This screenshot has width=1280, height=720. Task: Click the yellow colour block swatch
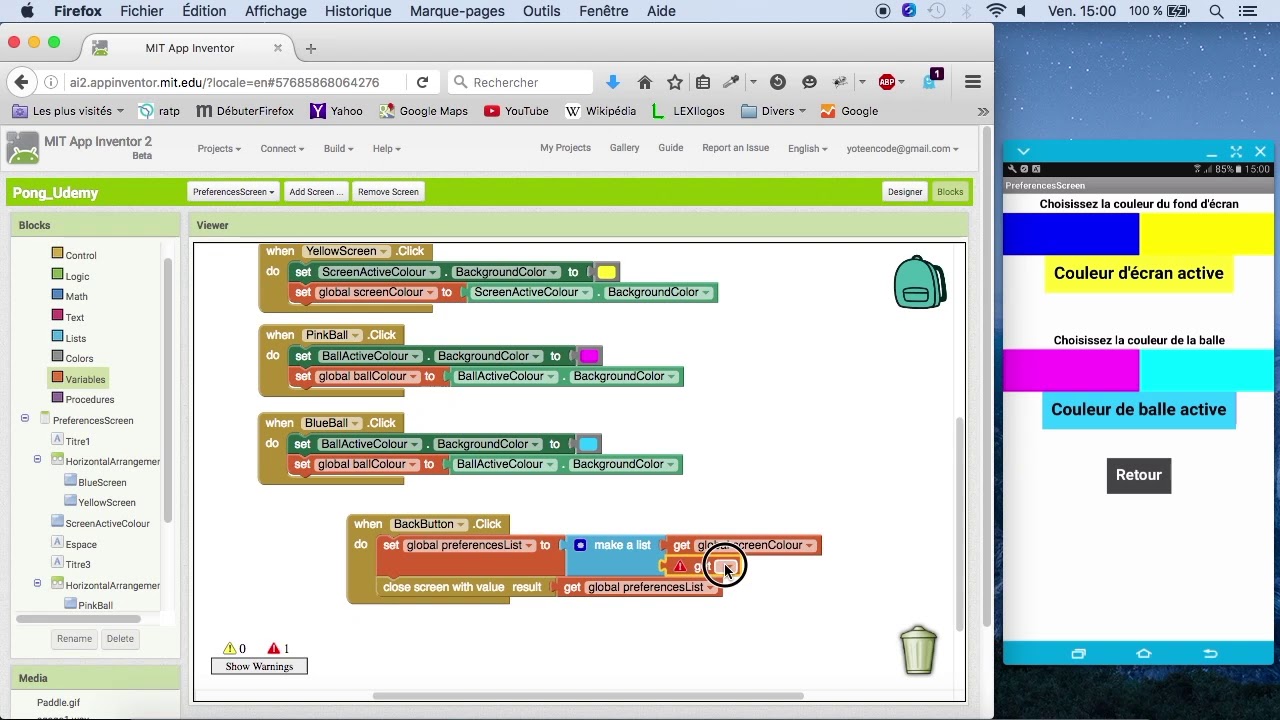[606, 272]
